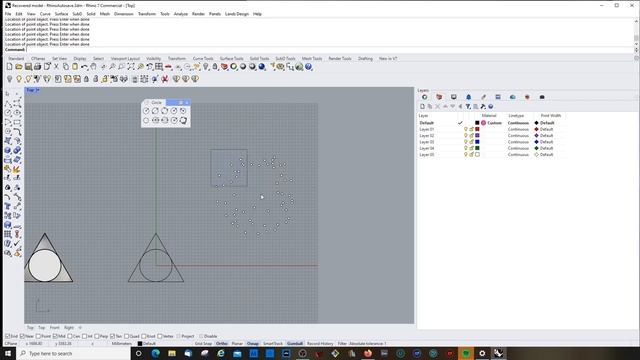Click the red car Set View icon
Image resolution: width=640 pixels, height=360 pixels.
[x=169, y=67]
